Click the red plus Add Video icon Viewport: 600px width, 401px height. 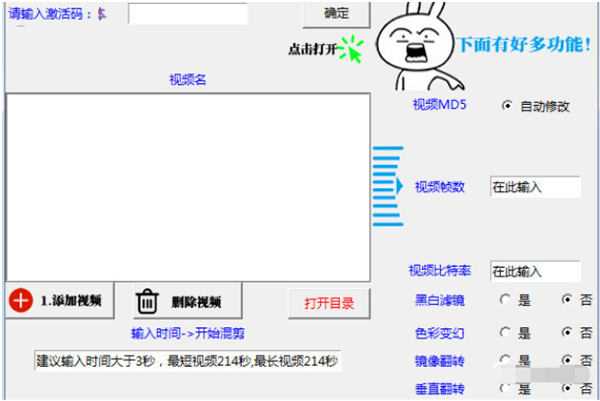[x=22, y=301]
